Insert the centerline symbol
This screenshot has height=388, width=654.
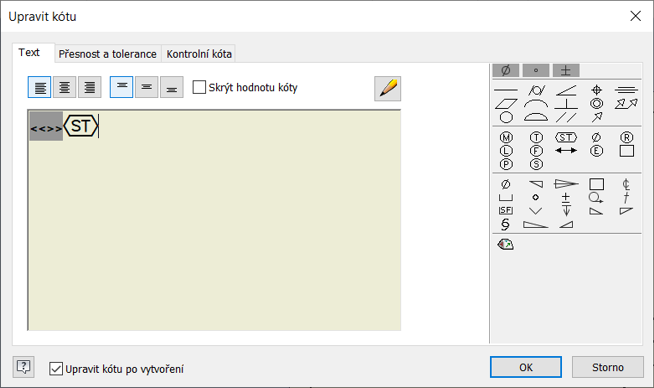click(x=626, y=184)
